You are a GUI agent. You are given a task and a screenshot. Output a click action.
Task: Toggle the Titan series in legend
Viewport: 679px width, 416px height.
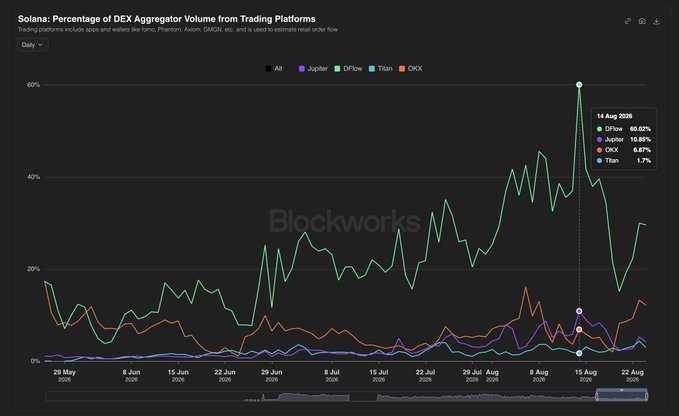tap(381, 68)
